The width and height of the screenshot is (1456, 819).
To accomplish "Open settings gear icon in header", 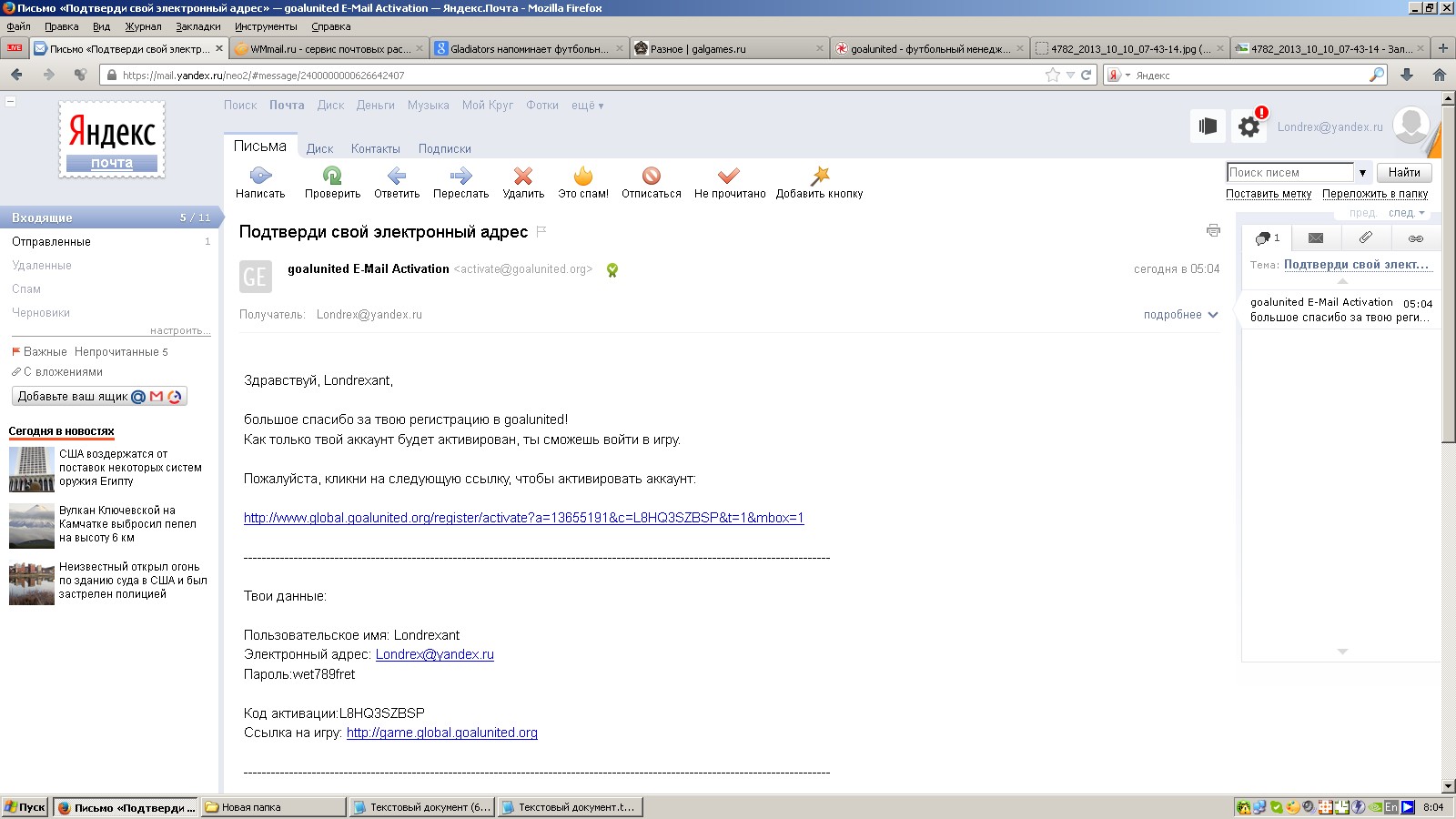I will coord(1249,126).
